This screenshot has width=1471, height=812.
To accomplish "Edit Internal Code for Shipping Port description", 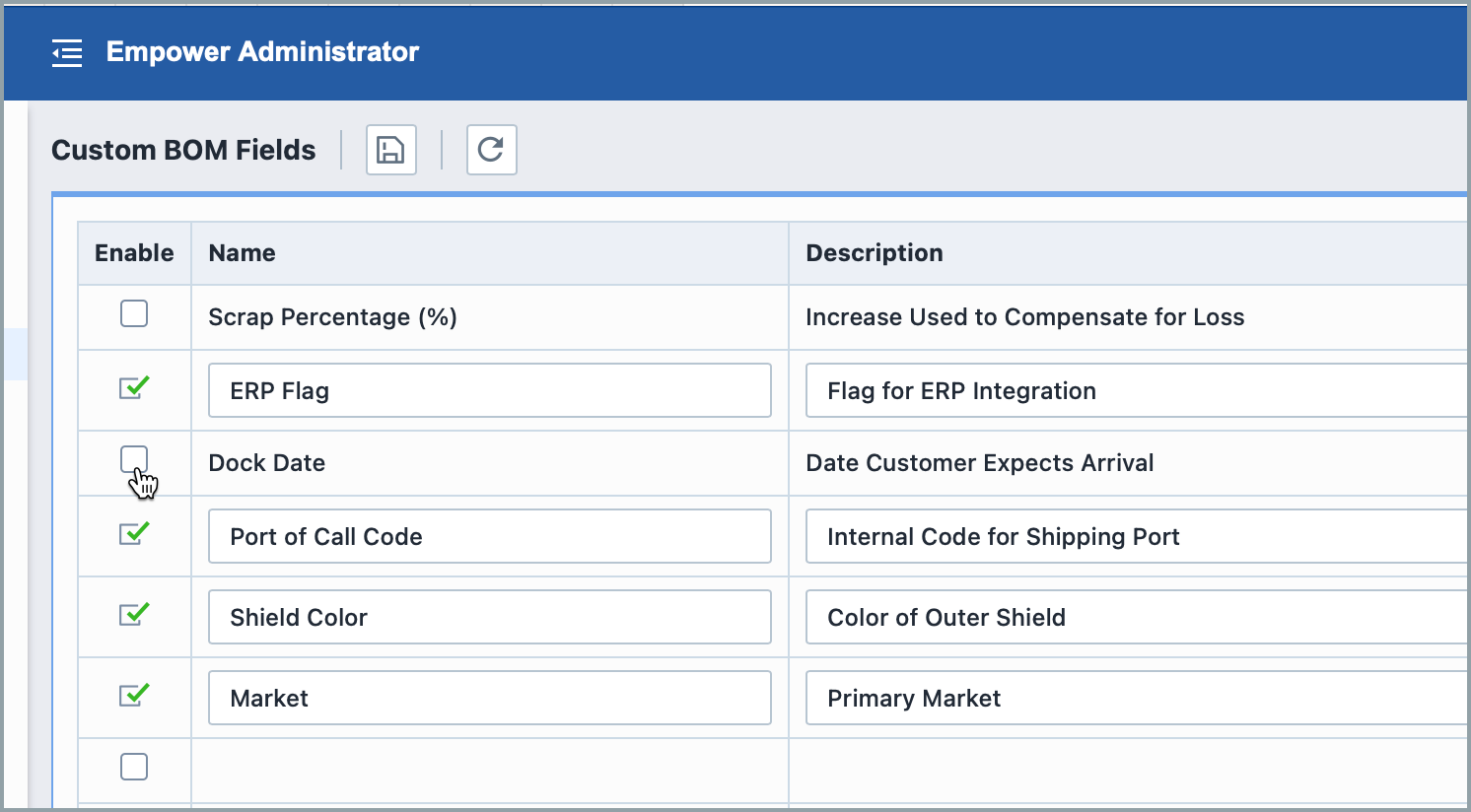I will (x=1138, y=536).
